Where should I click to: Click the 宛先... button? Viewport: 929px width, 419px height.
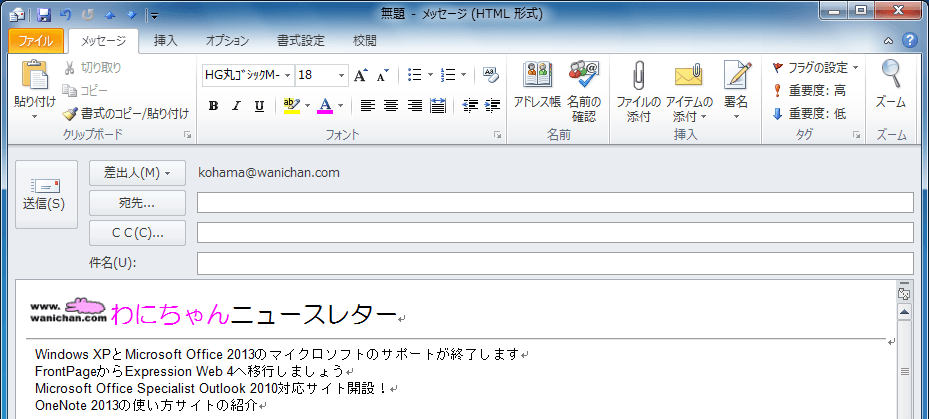[137, 203]
